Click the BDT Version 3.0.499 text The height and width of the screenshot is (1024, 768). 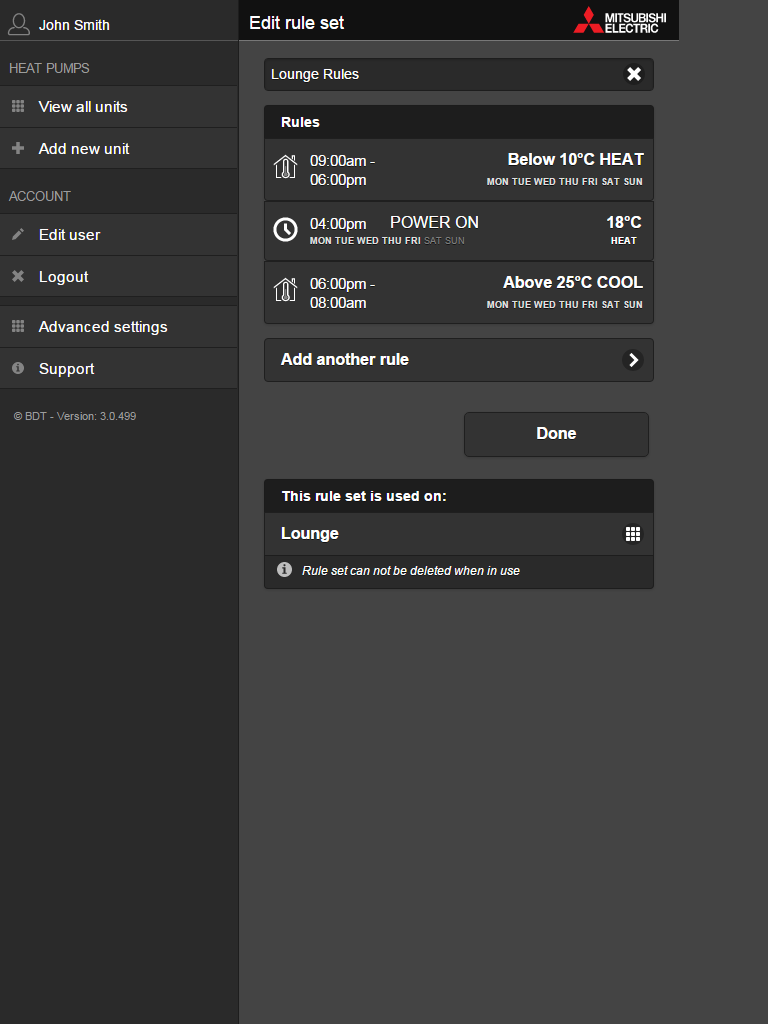[75, 416]
